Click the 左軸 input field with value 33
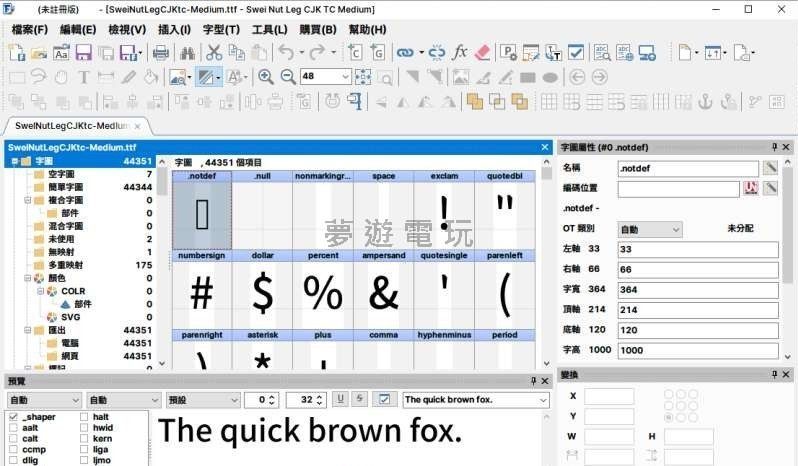Screen dimensions: 798x466 (x=697, y=249)
